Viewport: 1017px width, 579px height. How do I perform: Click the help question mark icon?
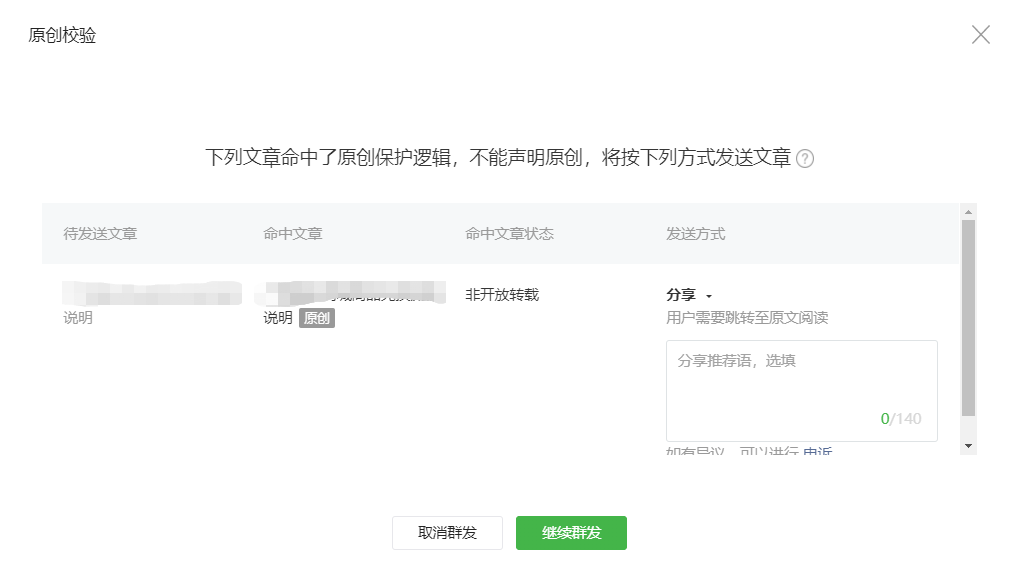coord(805,159)
